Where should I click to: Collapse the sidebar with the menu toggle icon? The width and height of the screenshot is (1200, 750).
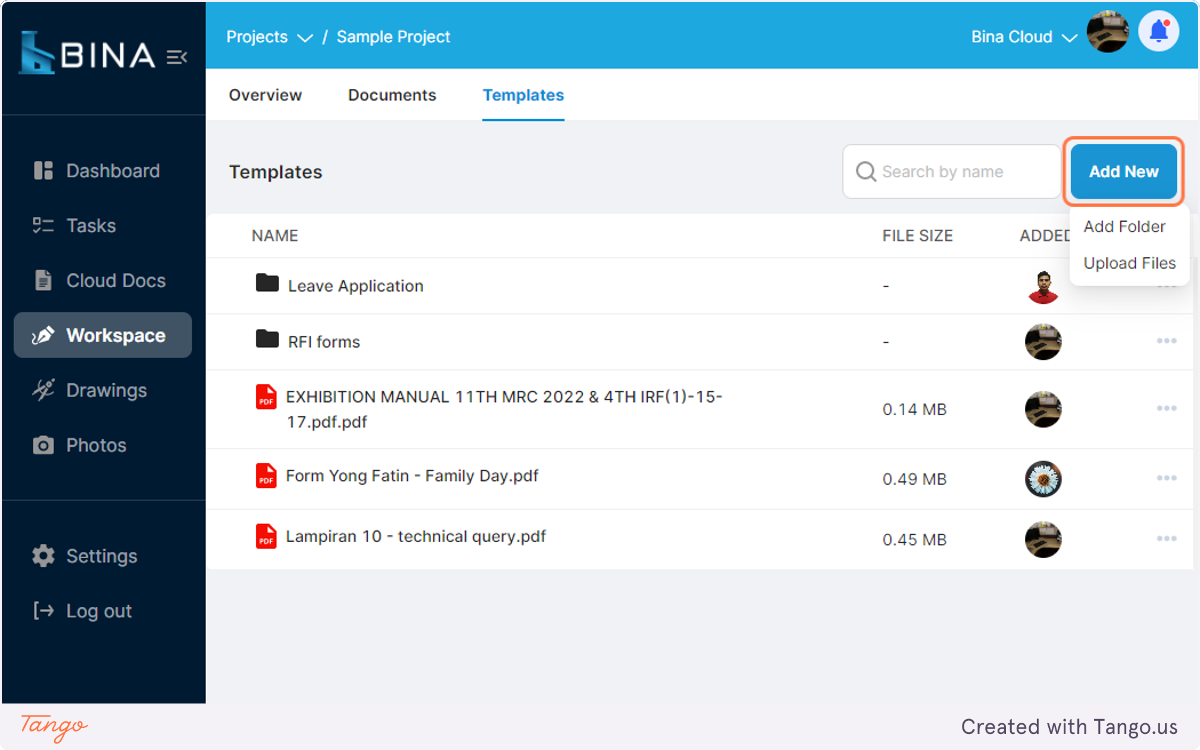point(177,57)
